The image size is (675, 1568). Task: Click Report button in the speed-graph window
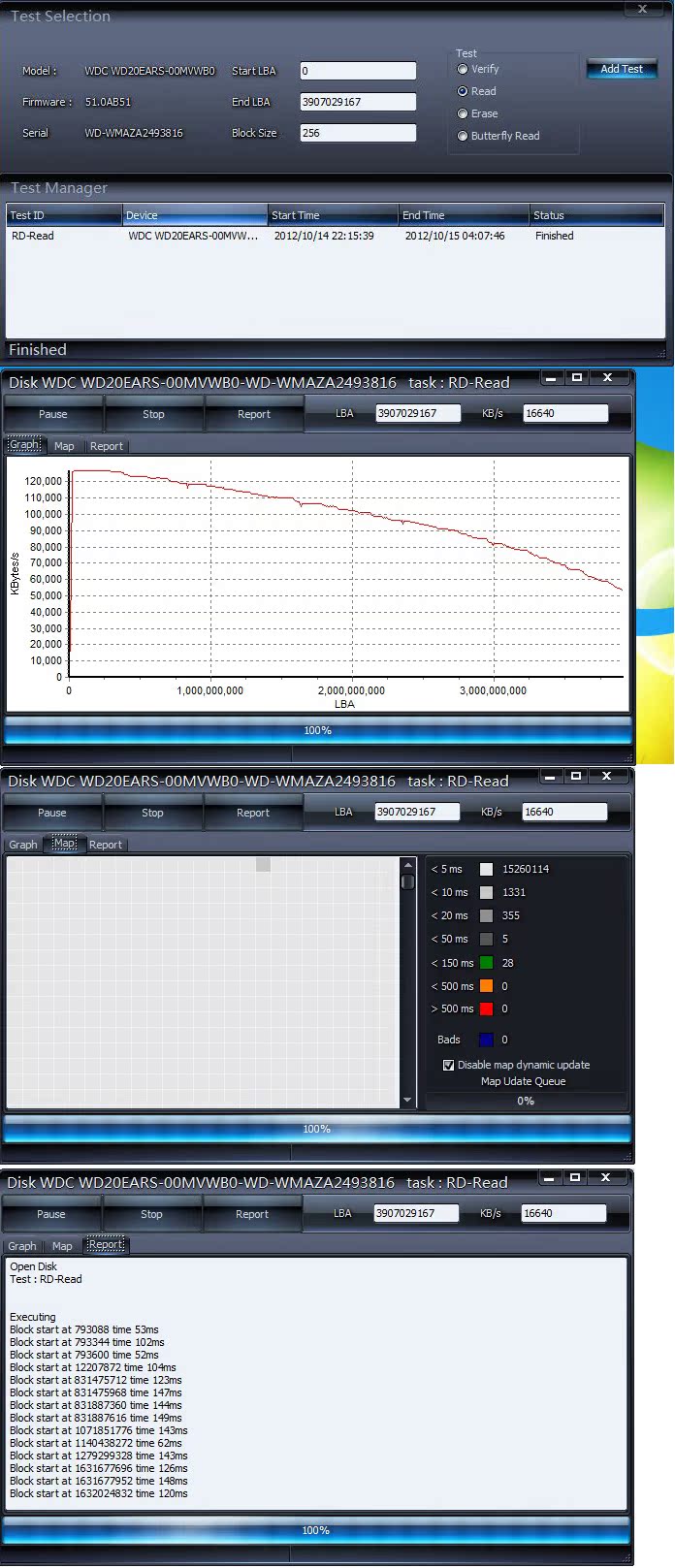pyautogui.click(x=254, y=414)
